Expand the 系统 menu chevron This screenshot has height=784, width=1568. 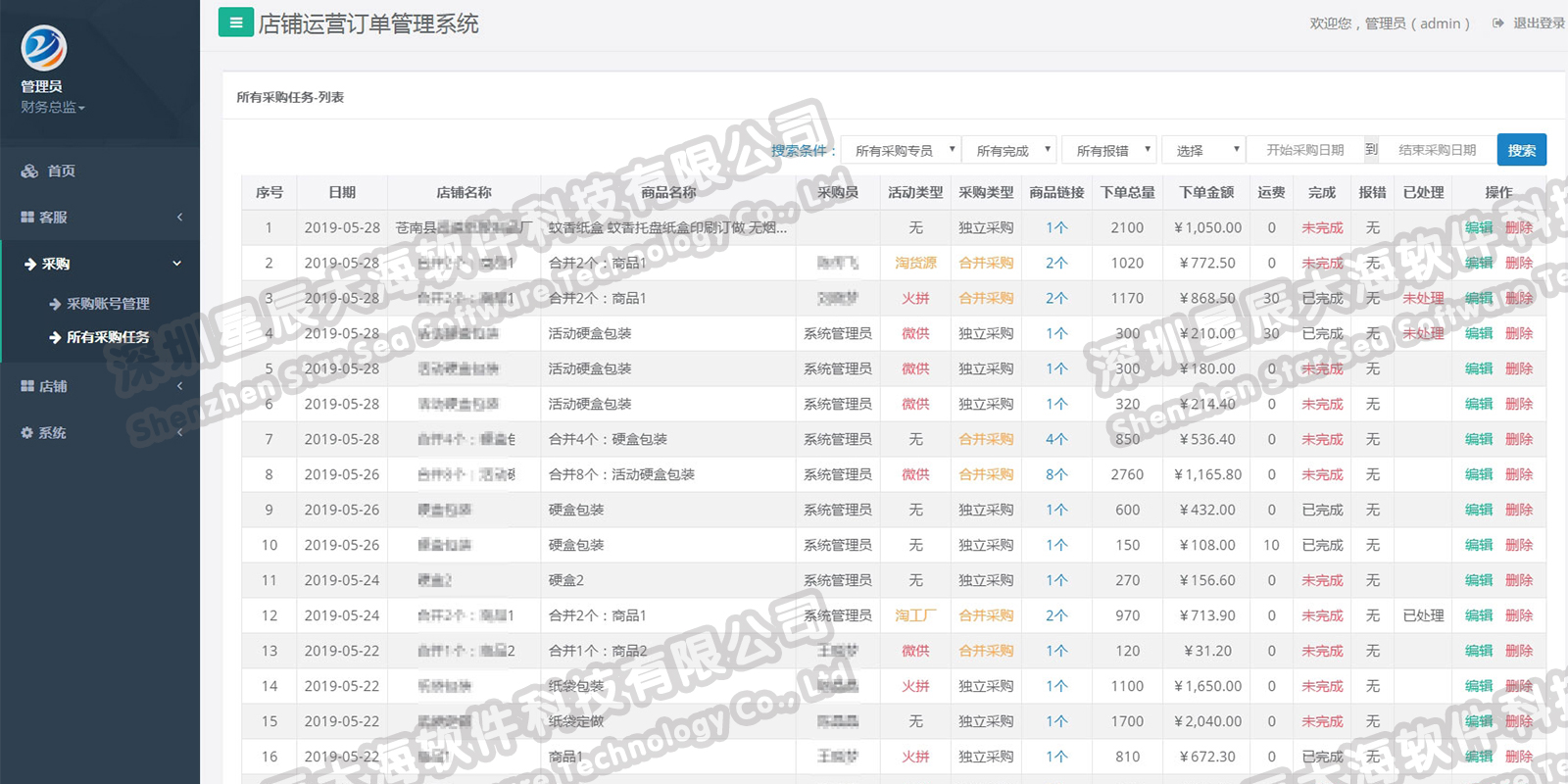click(x=179, y=432)
